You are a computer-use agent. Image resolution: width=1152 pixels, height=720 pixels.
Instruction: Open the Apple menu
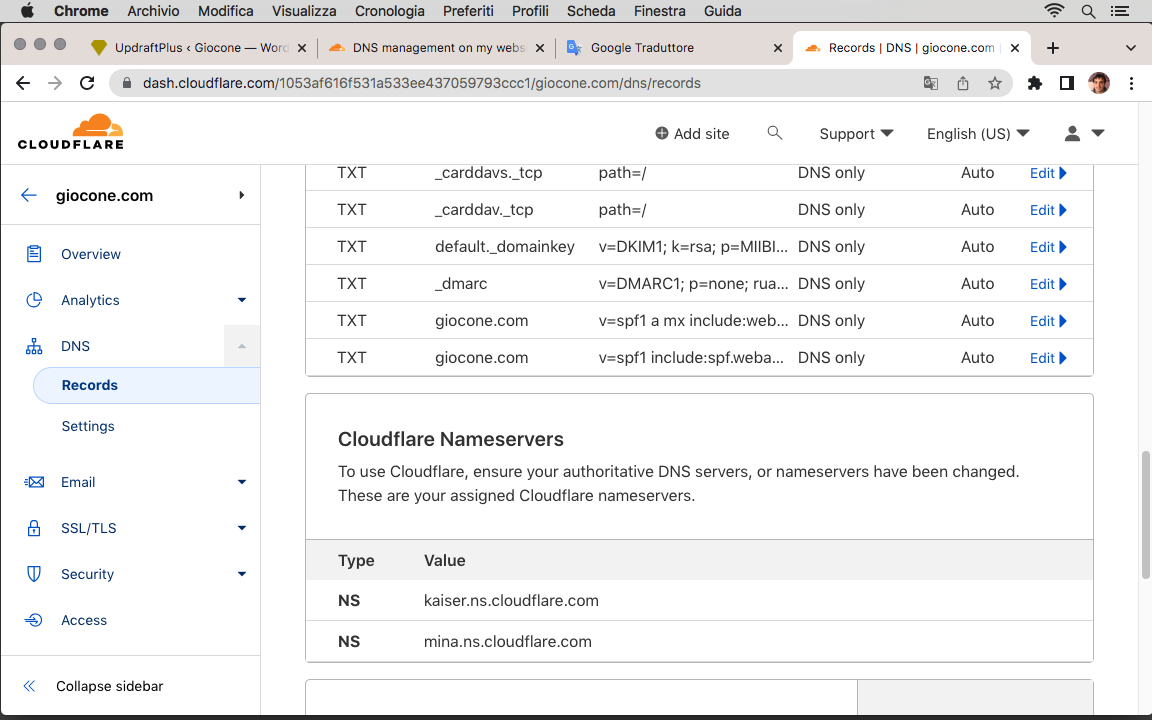[27, 10]
